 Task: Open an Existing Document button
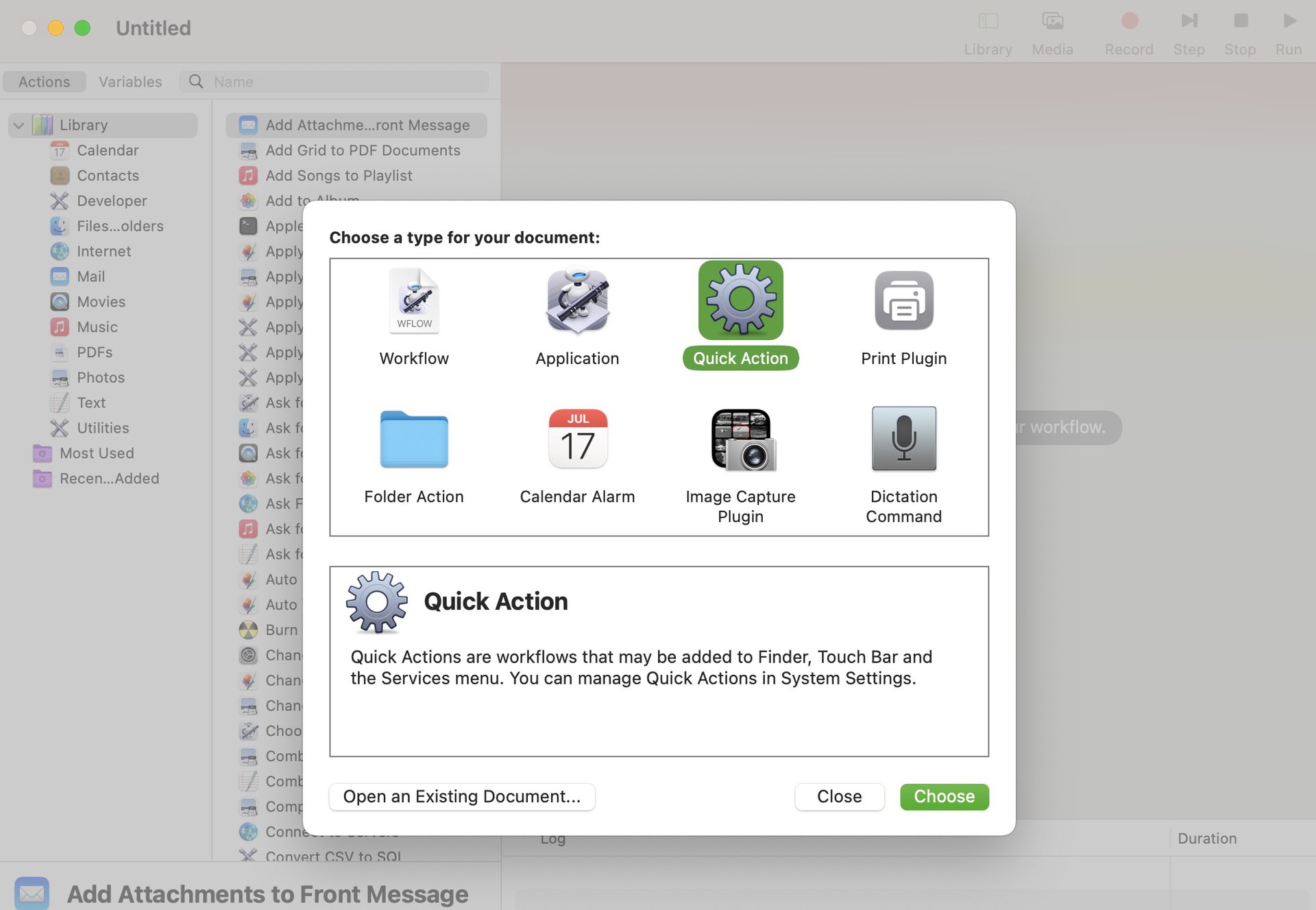point(461,796)
